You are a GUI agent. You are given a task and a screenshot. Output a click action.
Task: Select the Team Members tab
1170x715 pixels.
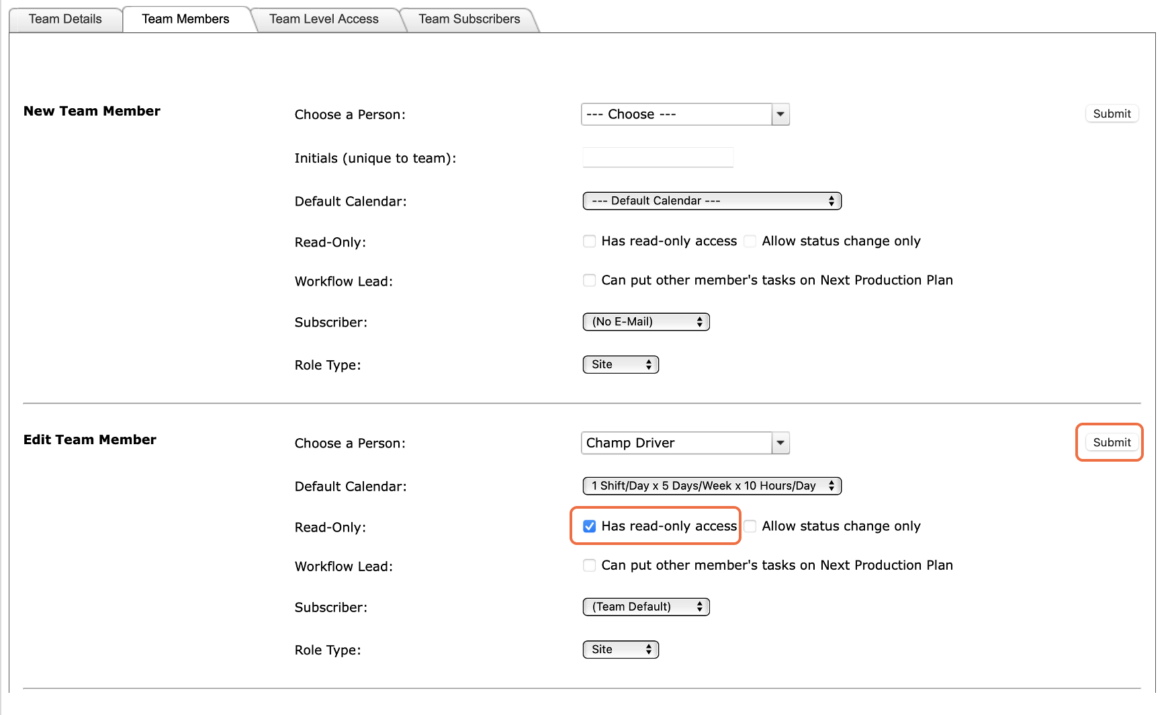(x=186, y=19)
